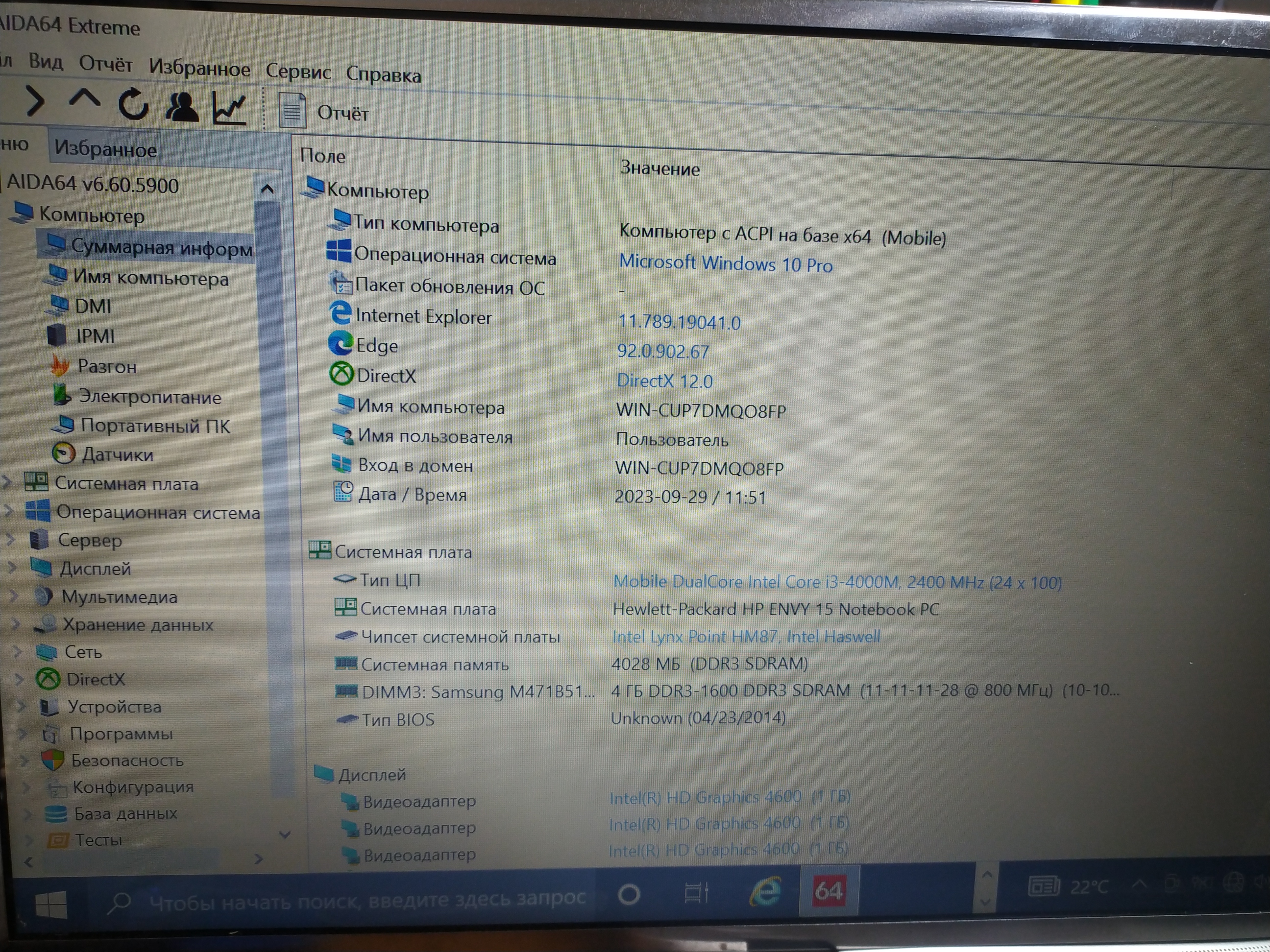The image size is (1270, 952).
Task: Expand the Сеть tree node
Action: click(x=18, y=651)
